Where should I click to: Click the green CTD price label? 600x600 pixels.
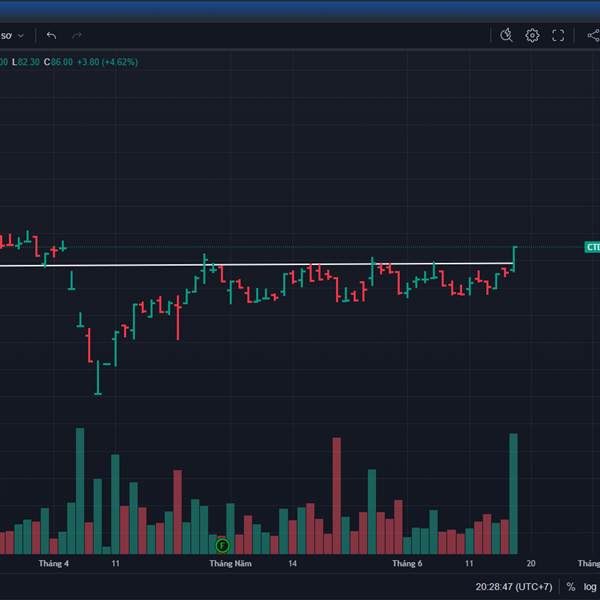click(592, 247)
